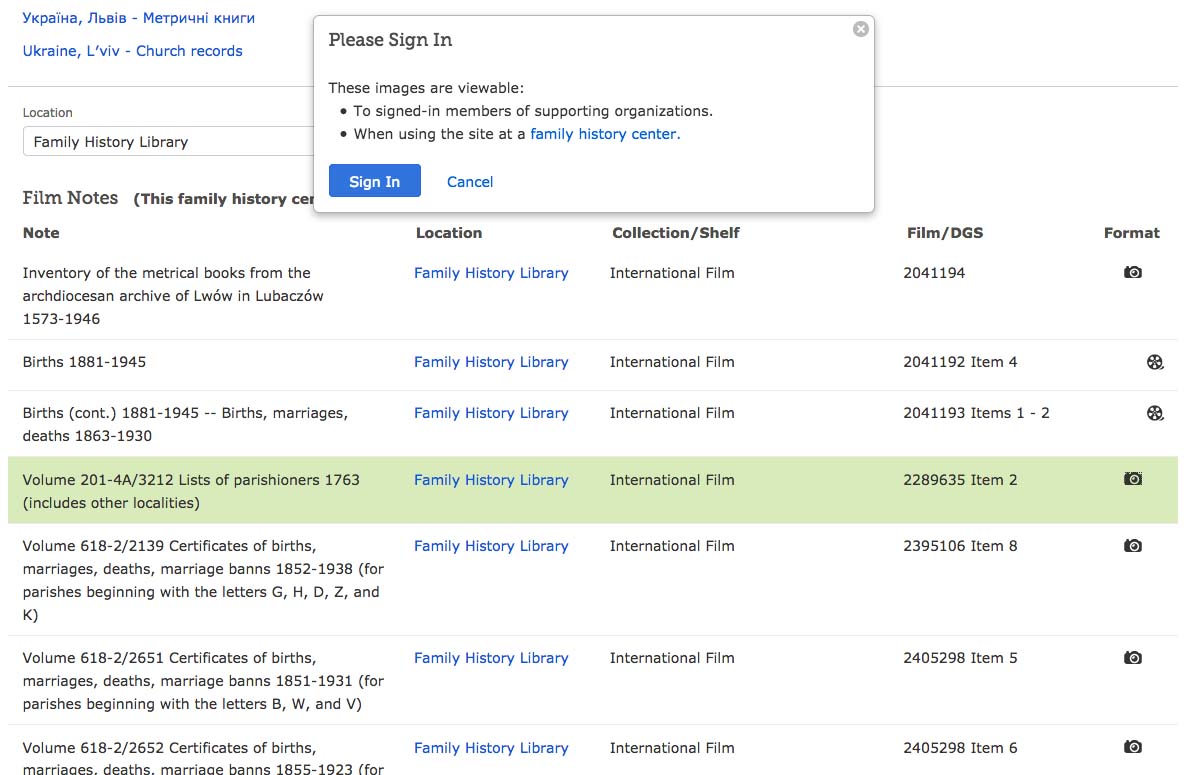Open the family history center link
The image size is (1203, 775).
tap(603, 134)
